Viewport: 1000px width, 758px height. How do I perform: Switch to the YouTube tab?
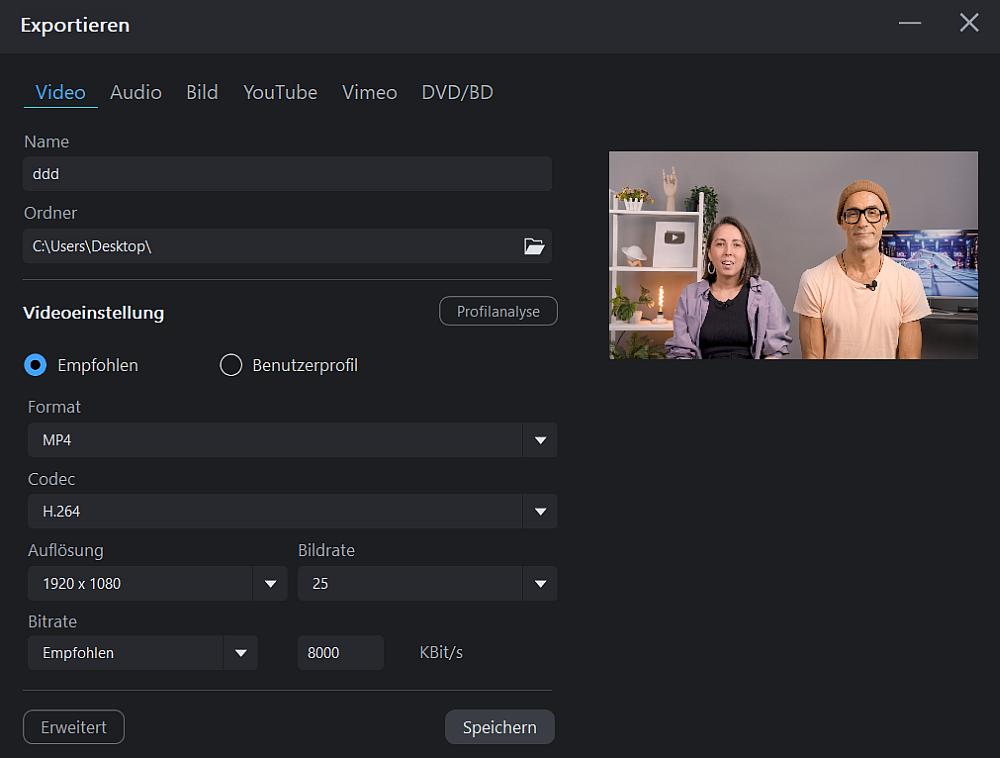pos(280,92)
